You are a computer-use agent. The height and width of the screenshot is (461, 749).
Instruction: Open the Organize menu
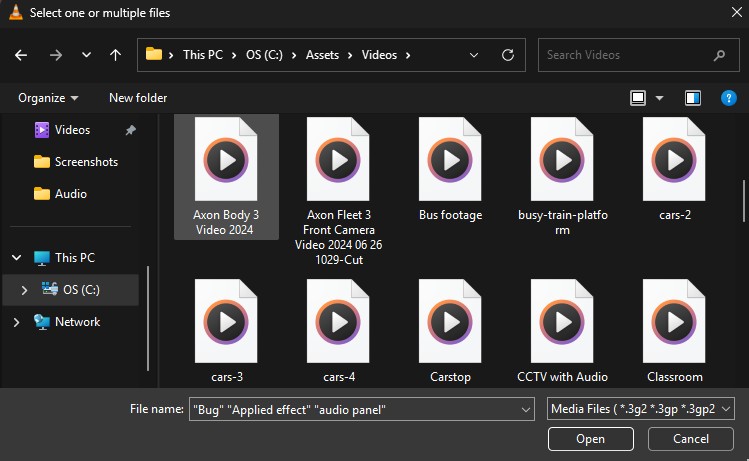48,98
